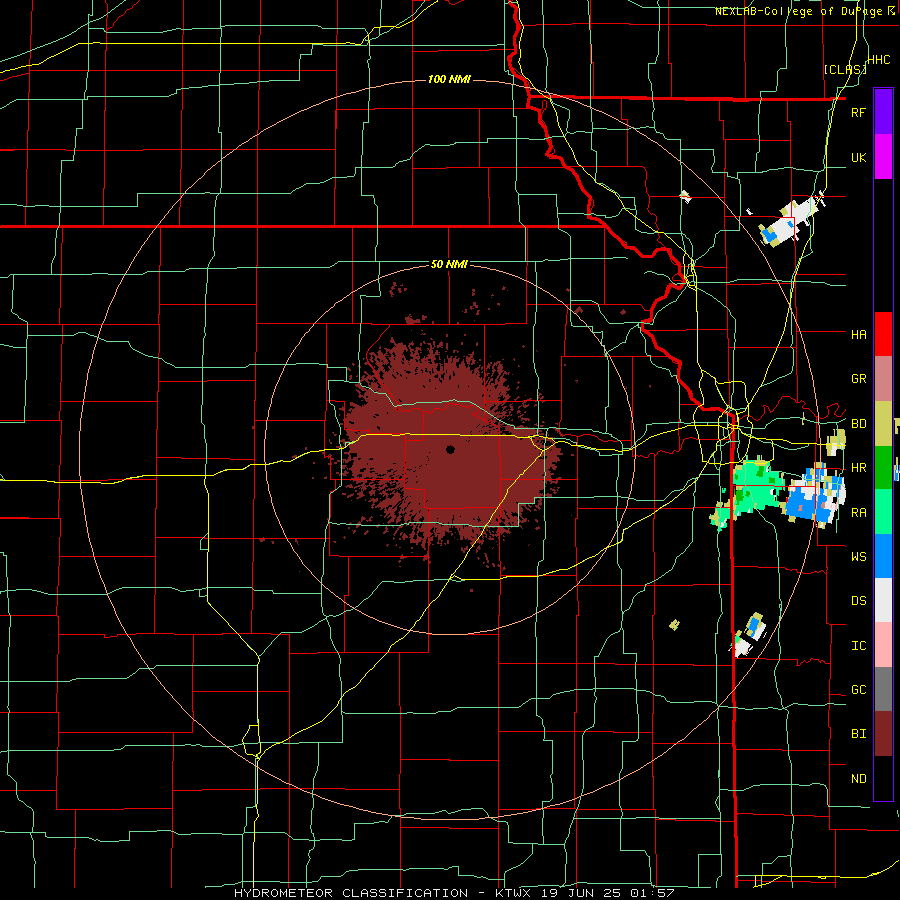The height and width of the screenshot is (900, 900).
Task: Click the GC gray legend swatch
Action: [883, 689]
